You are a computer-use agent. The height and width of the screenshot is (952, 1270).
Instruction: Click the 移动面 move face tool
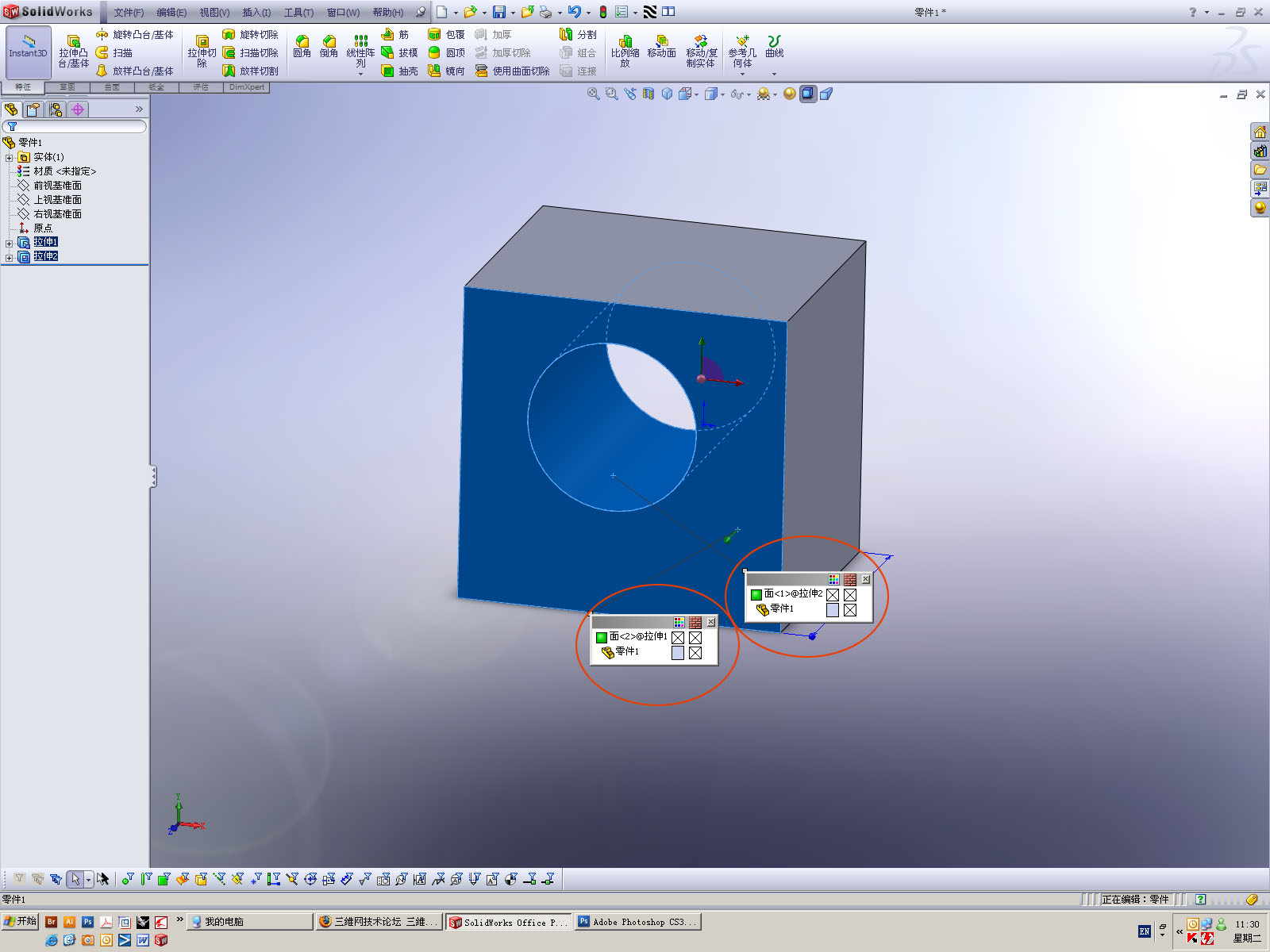click(661, 47)
